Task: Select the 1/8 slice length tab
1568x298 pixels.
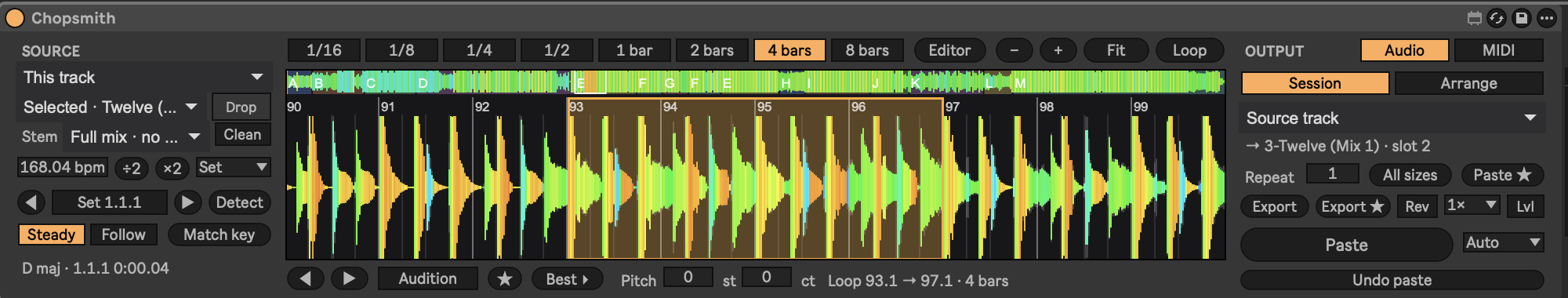Action: pos(401,50)
